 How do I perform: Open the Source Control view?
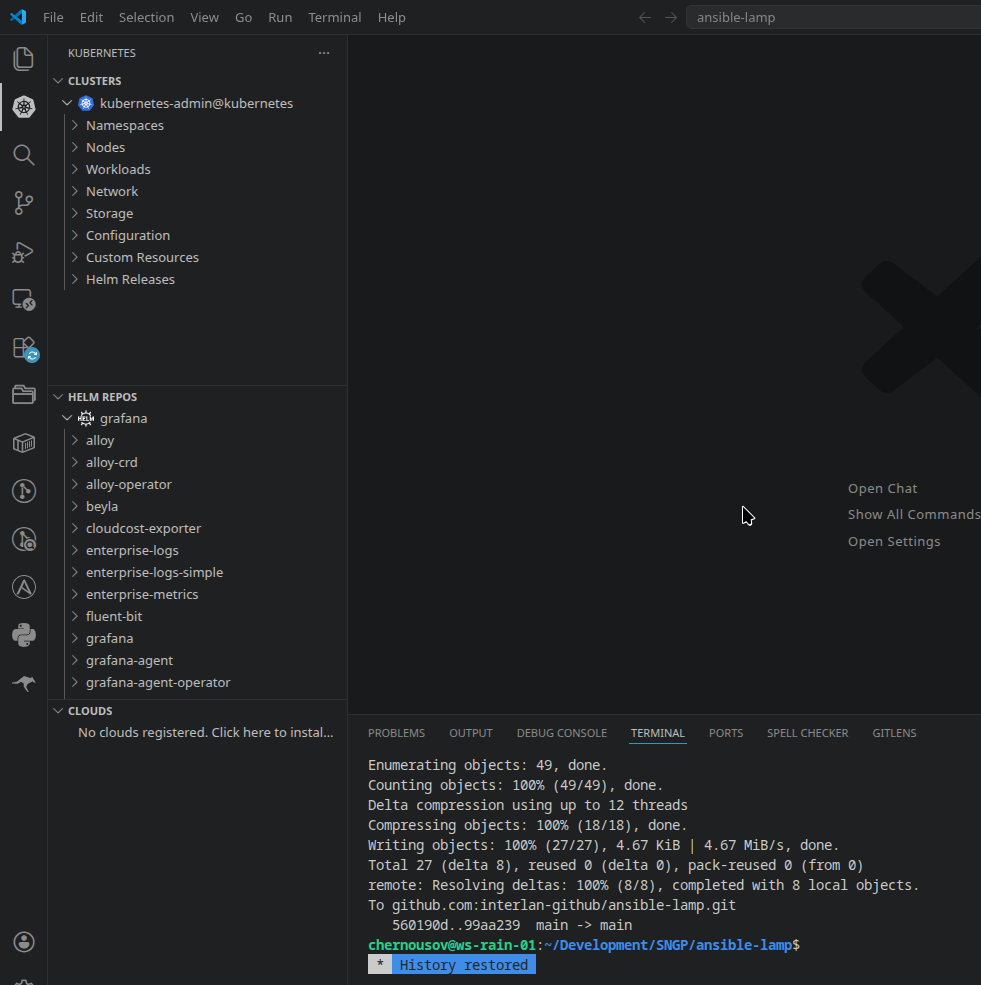[x=23, y=203]
